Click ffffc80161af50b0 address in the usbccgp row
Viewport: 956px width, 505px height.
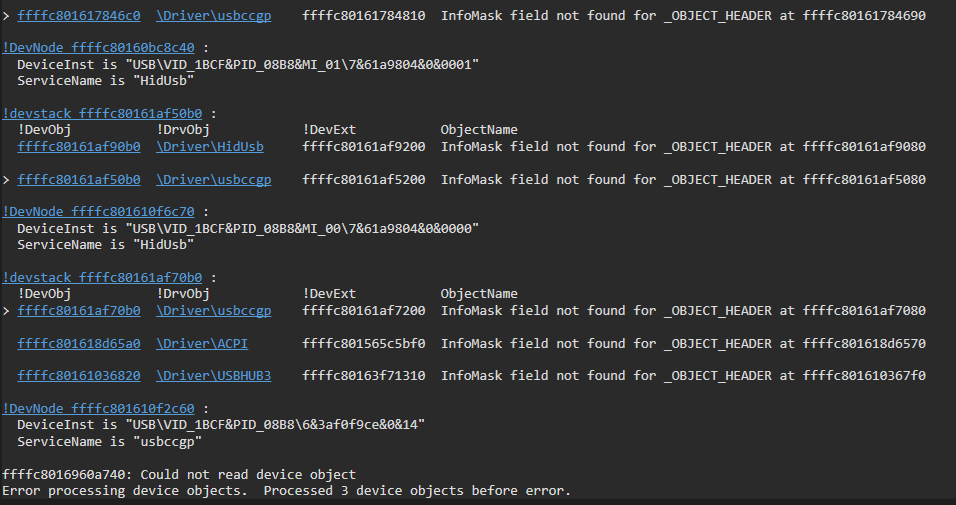[79, 180]
